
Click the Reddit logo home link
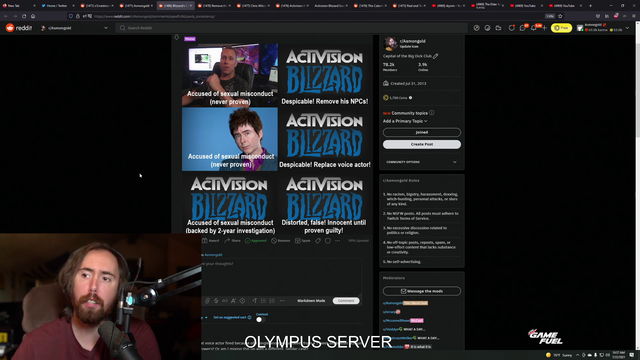coord(19,28)
